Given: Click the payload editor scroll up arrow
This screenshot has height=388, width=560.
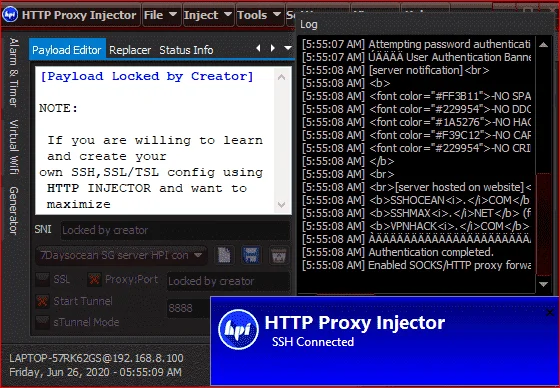Looking at the screenshot, I should [281, 77].
